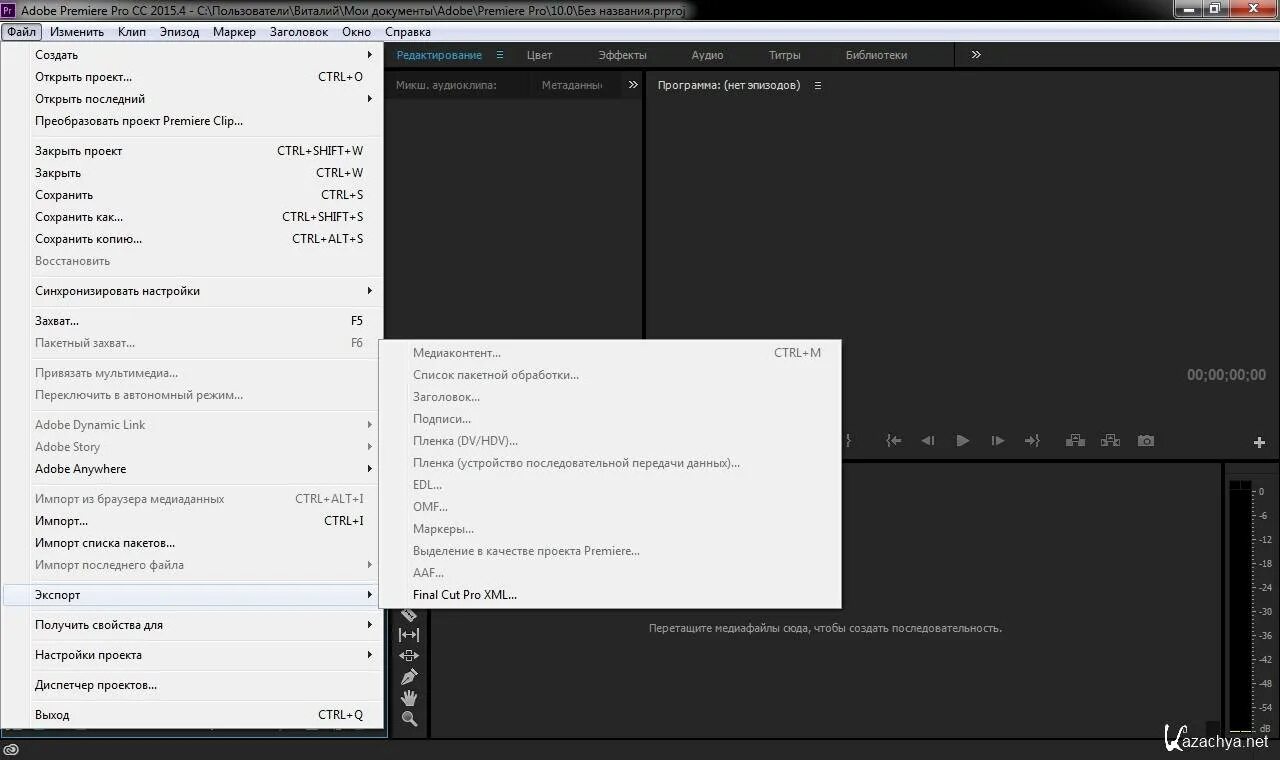Click the Lift button
Screen dimensions: 1280x760
(1075, 440)
